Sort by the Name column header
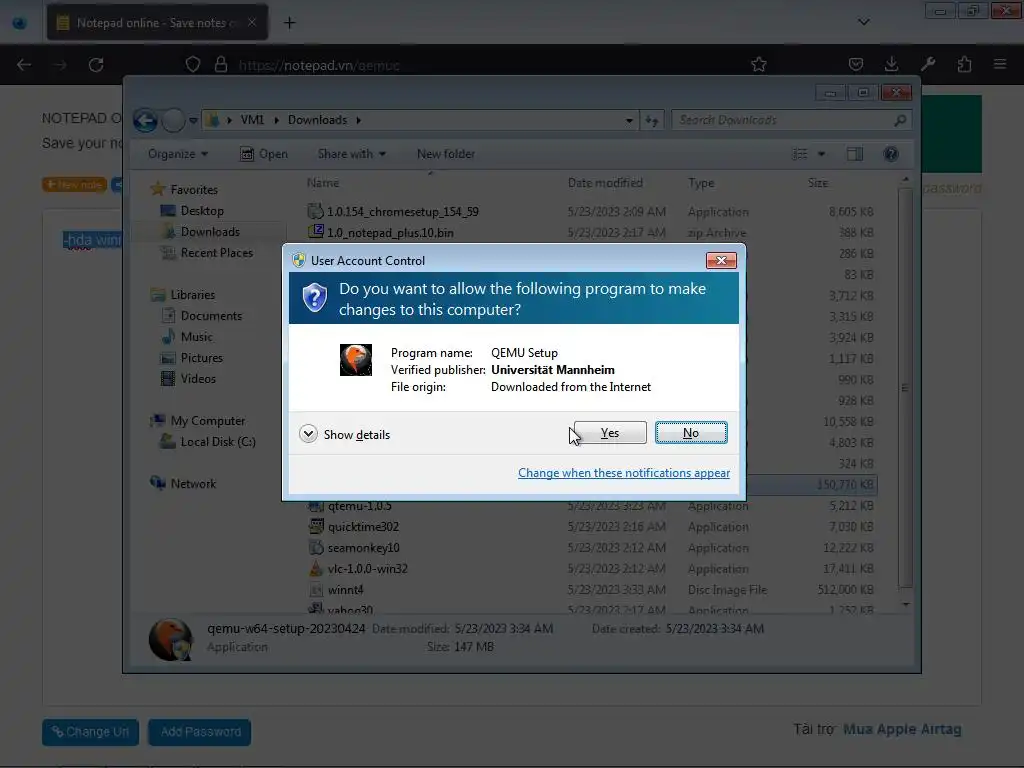The width and height of the screenshot is (1024, 768). [x=323, y=183]
